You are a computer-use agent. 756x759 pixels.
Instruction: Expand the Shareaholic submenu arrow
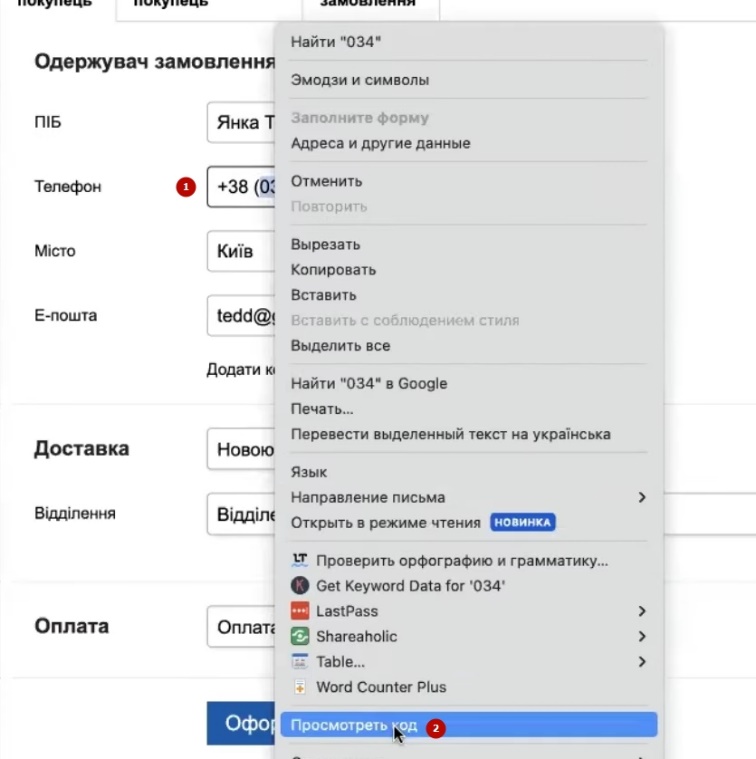(642, 636)
